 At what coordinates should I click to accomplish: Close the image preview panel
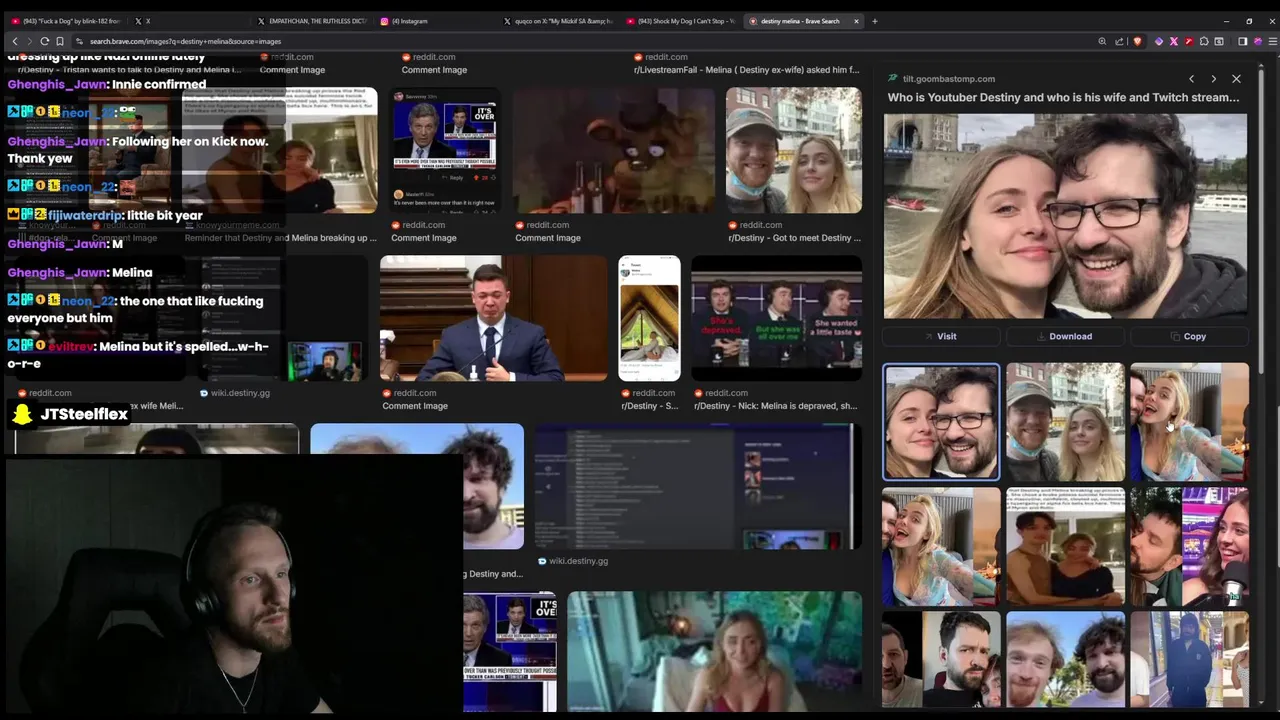point(1236,79)
